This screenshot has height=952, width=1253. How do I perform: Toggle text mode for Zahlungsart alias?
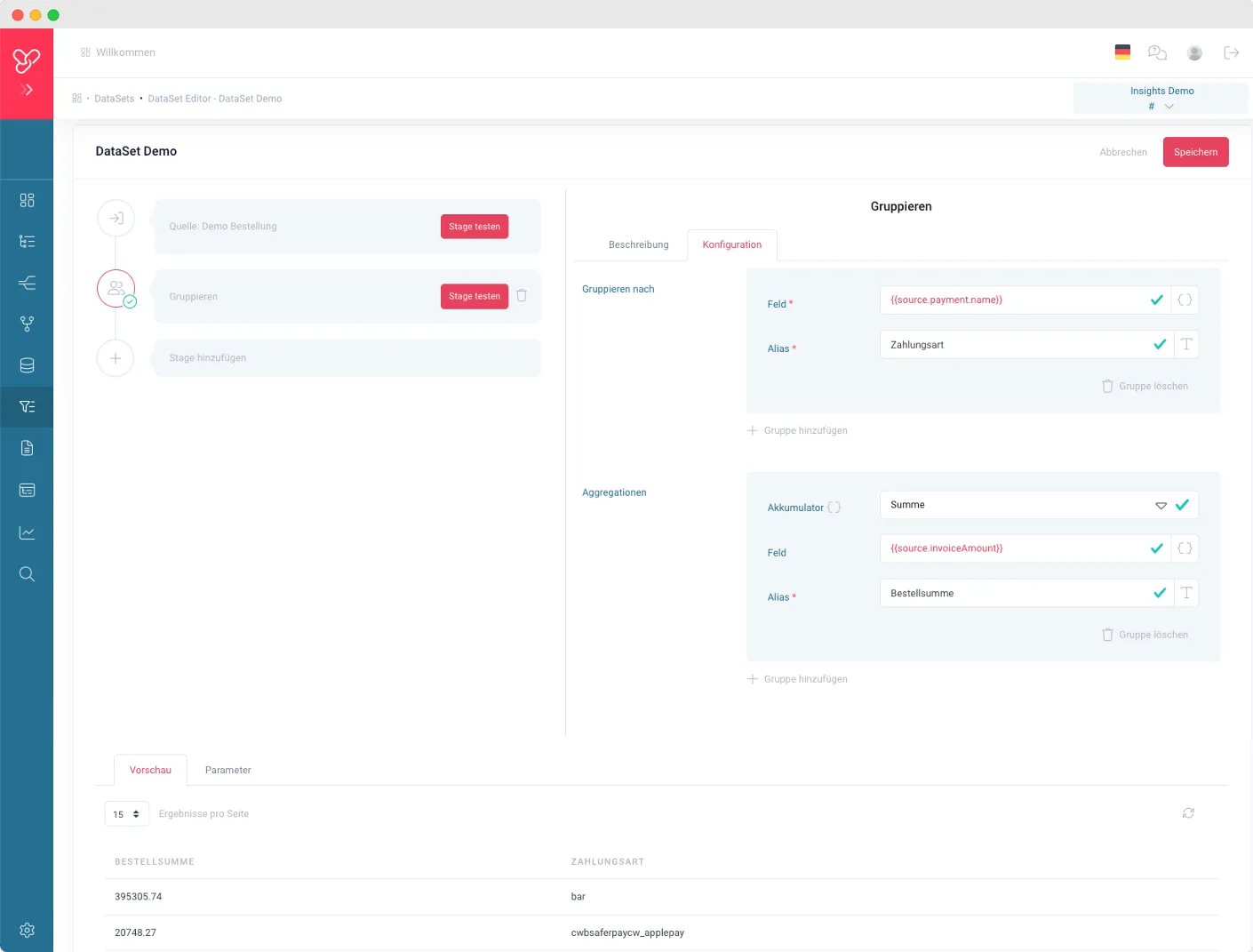[x=1186, y=345]
